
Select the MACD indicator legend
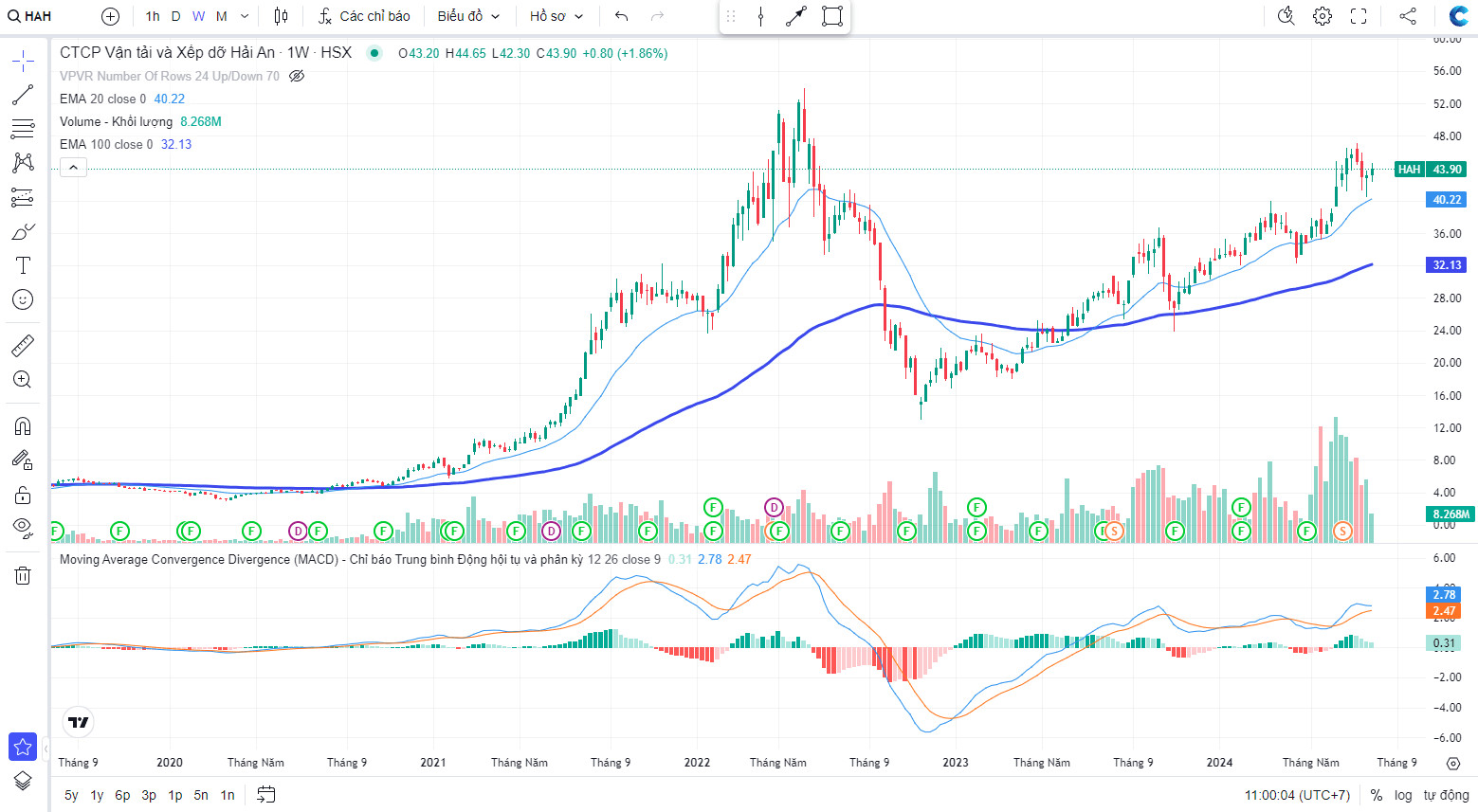(321, 559)
